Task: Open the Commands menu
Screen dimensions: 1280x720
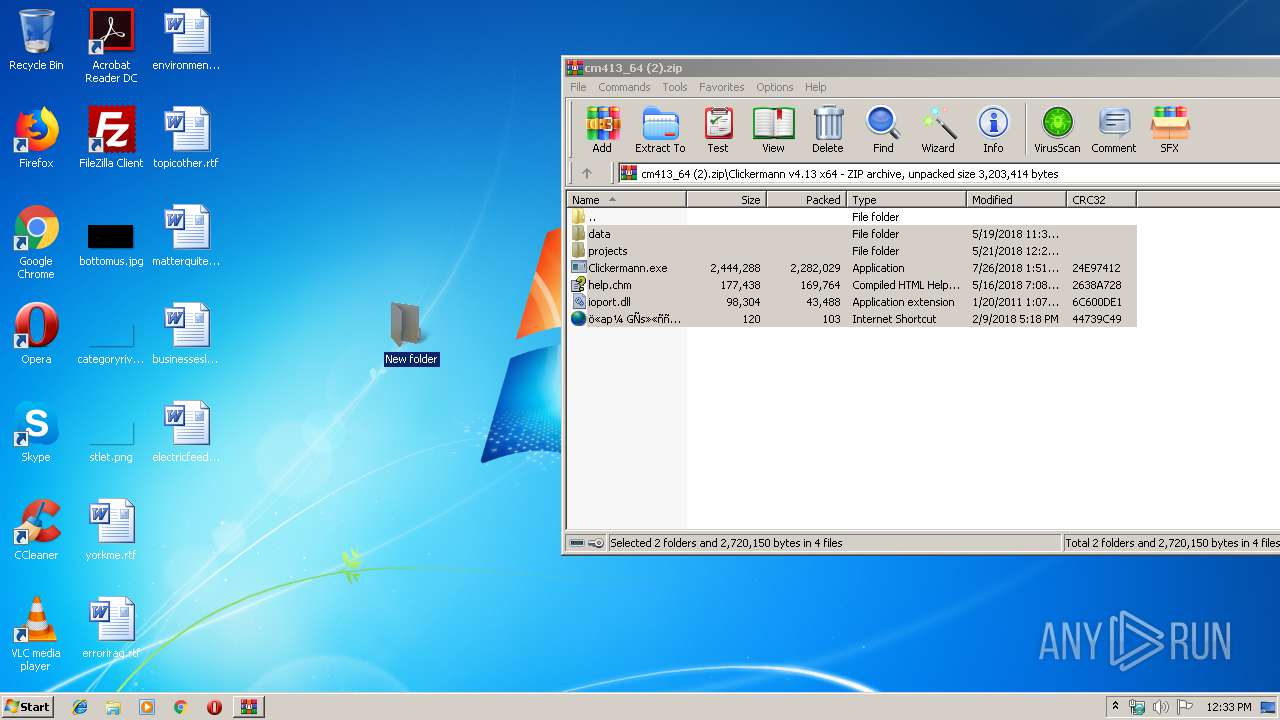Action: point(624,87)
